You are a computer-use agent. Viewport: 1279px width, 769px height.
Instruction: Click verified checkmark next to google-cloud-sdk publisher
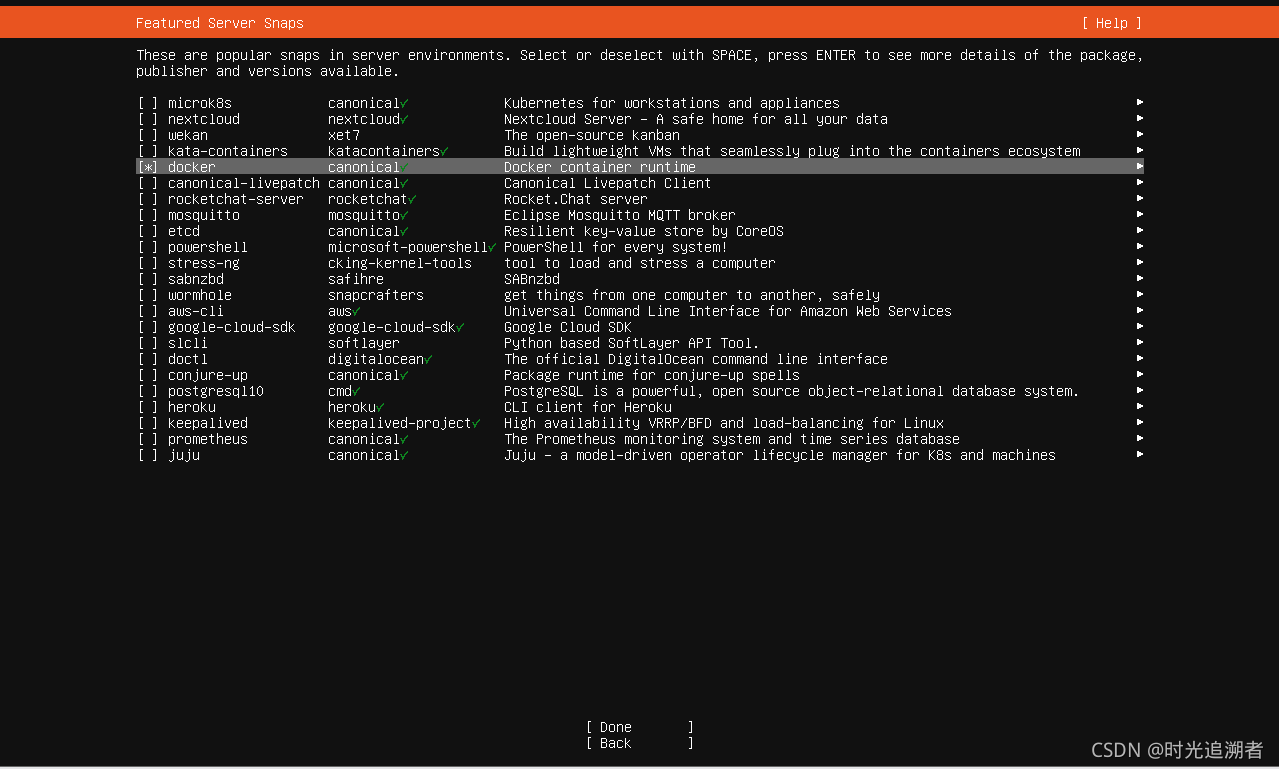[x=460, y=327]
